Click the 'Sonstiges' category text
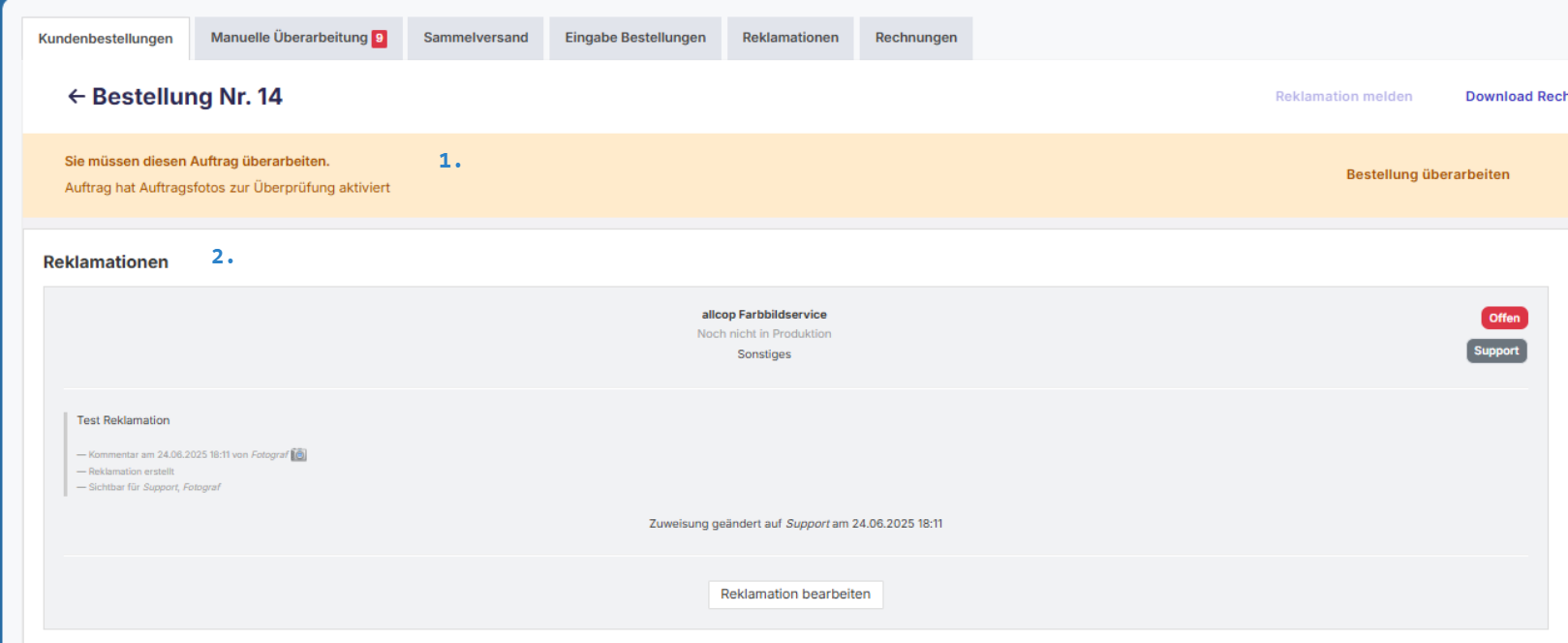 pyautogui.click(x=764, y=354)
